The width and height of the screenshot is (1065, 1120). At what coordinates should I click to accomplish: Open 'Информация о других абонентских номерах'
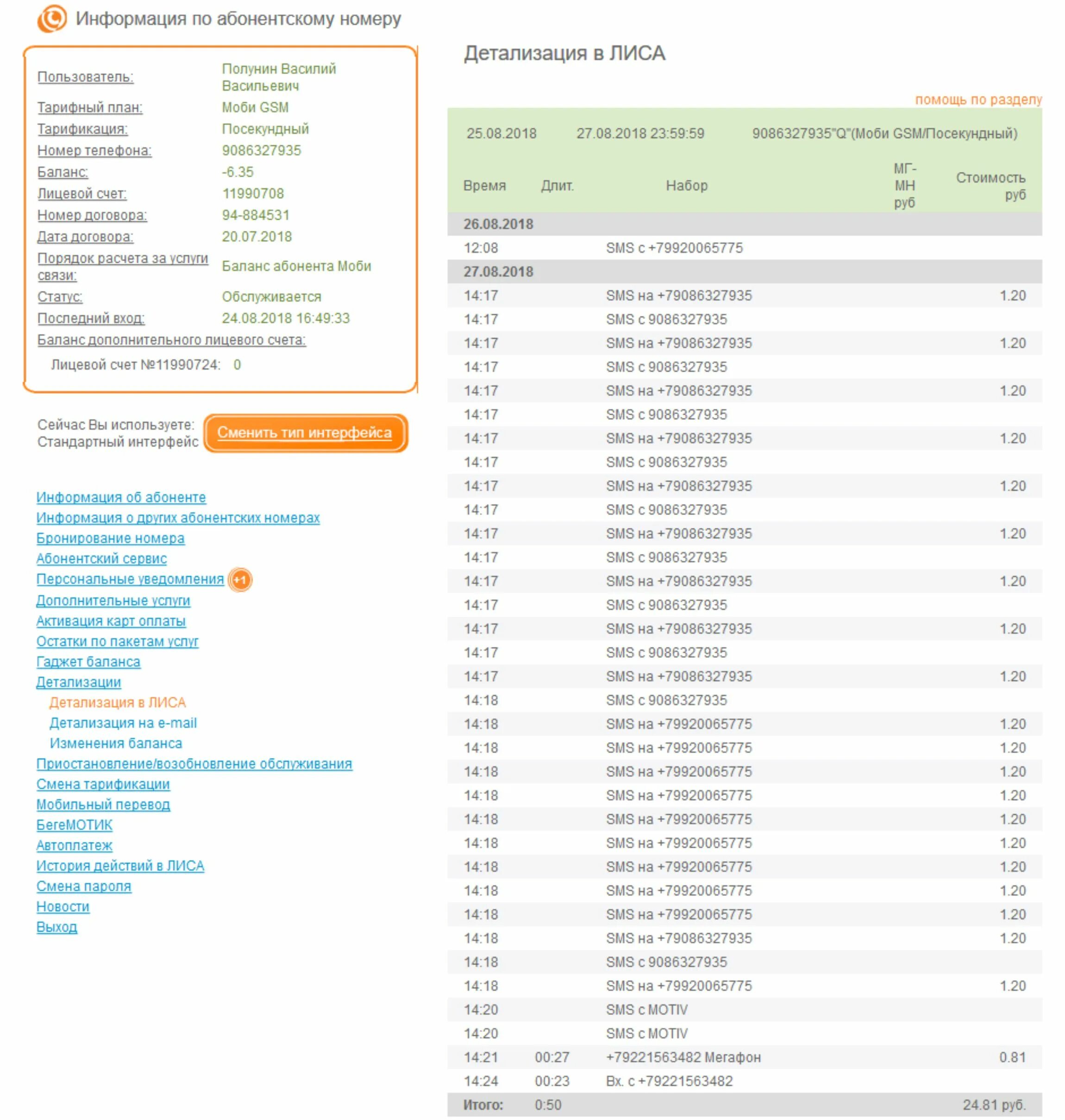pos(178,518)
